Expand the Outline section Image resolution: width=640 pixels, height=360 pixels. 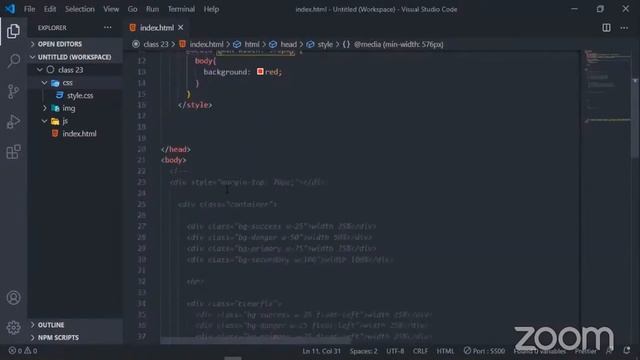point(75,325)
